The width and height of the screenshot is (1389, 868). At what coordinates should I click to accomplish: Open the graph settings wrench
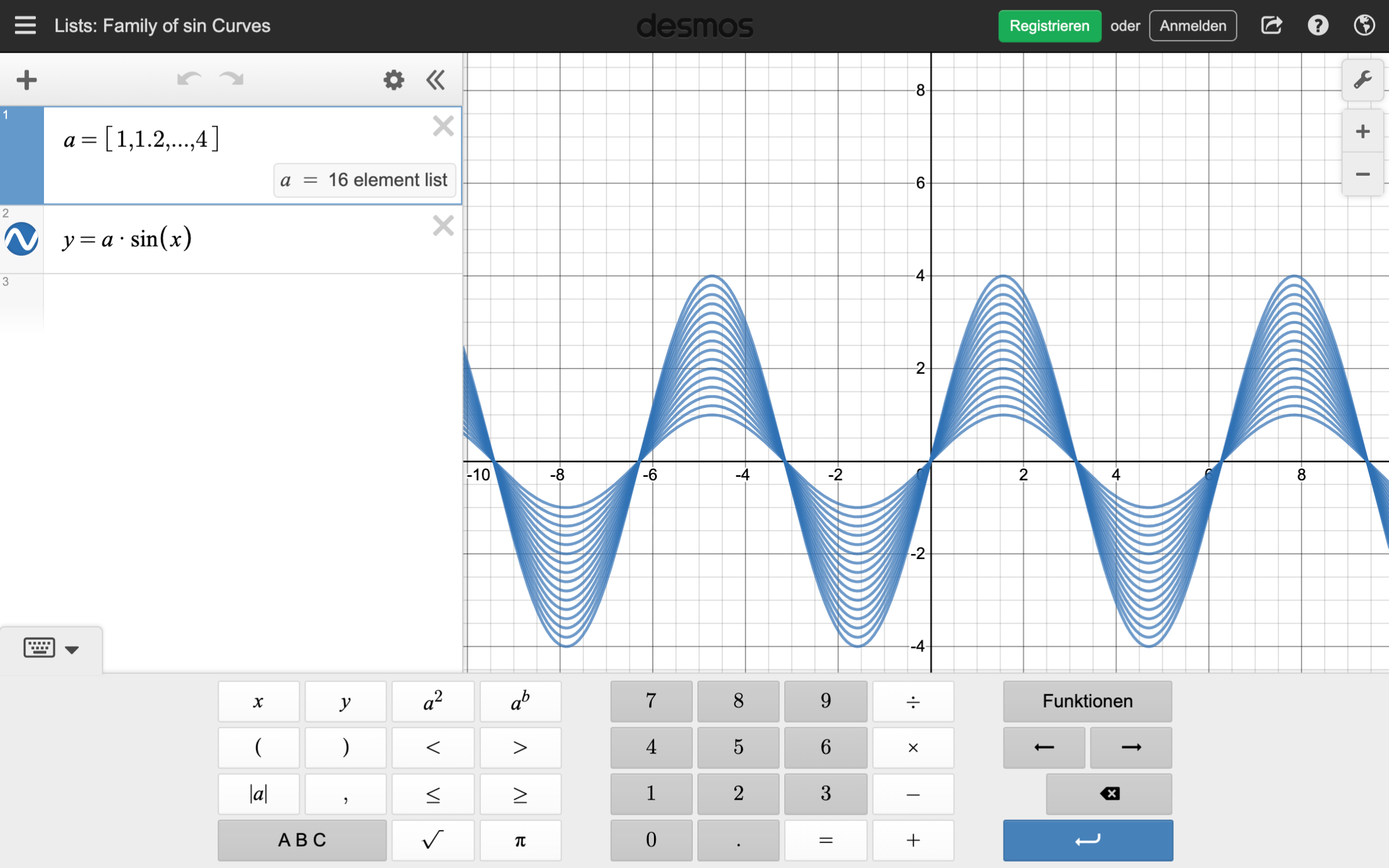pos(1362,80)
